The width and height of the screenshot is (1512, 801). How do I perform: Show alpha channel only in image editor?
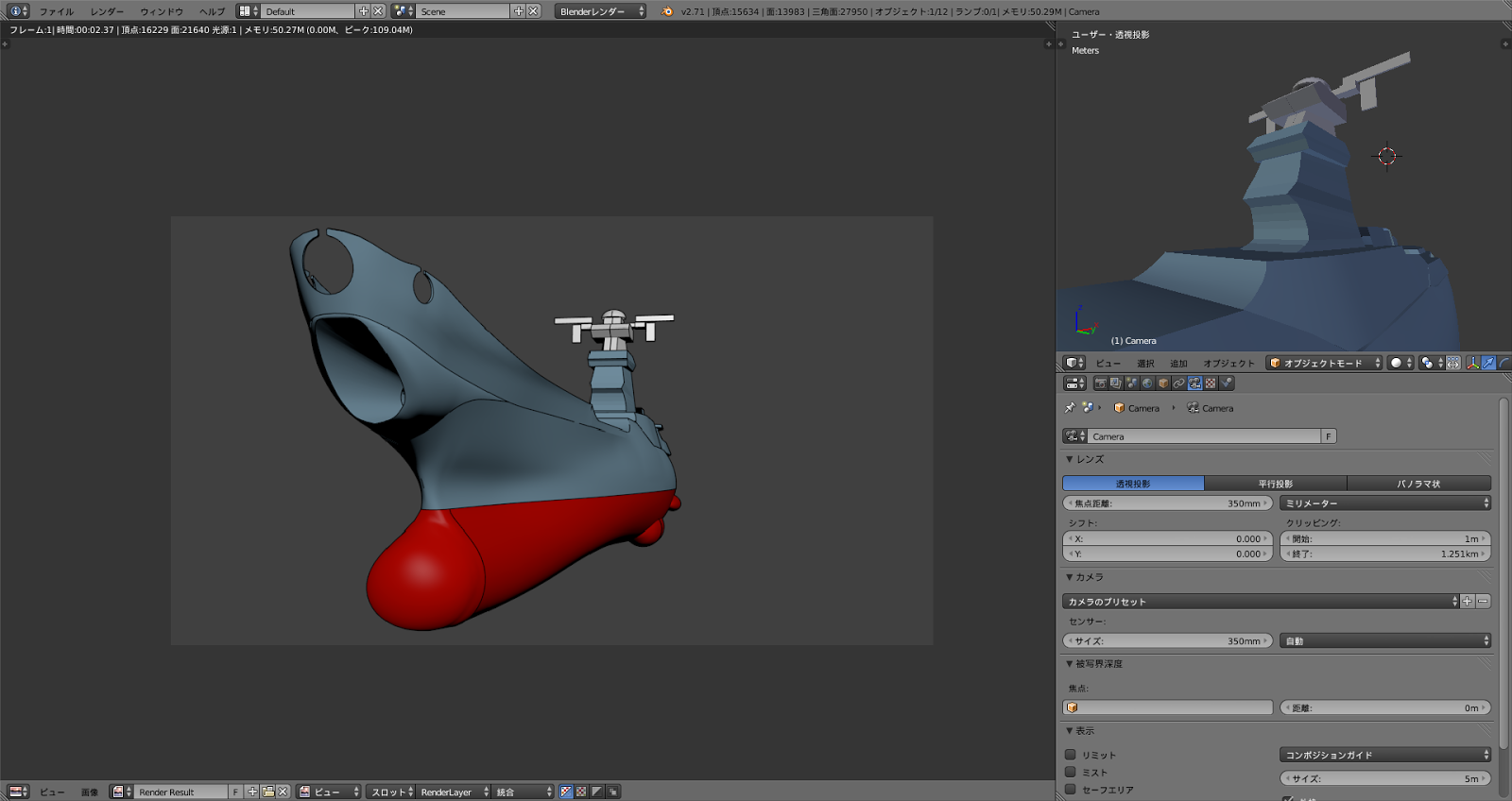click(597, 792)
